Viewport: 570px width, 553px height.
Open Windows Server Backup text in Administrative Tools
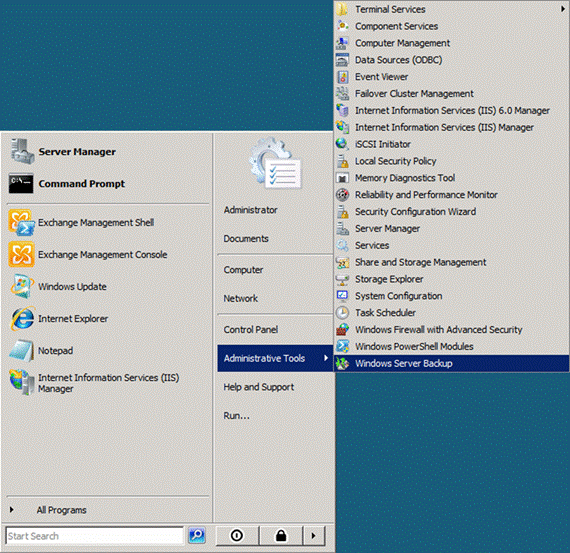pos(404,363)
